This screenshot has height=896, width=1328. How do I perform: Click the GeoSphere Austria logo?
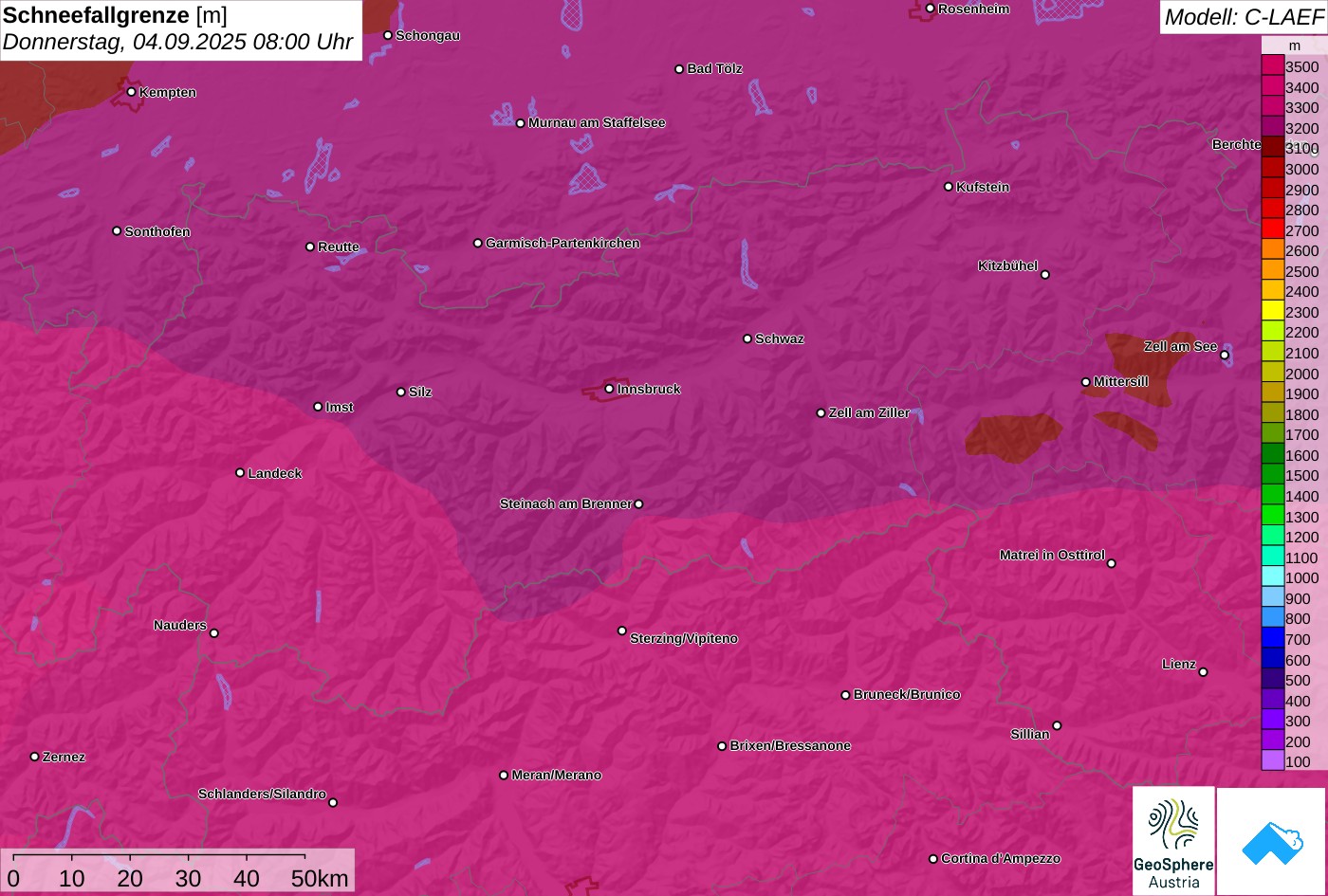[x=1173, y=840]
